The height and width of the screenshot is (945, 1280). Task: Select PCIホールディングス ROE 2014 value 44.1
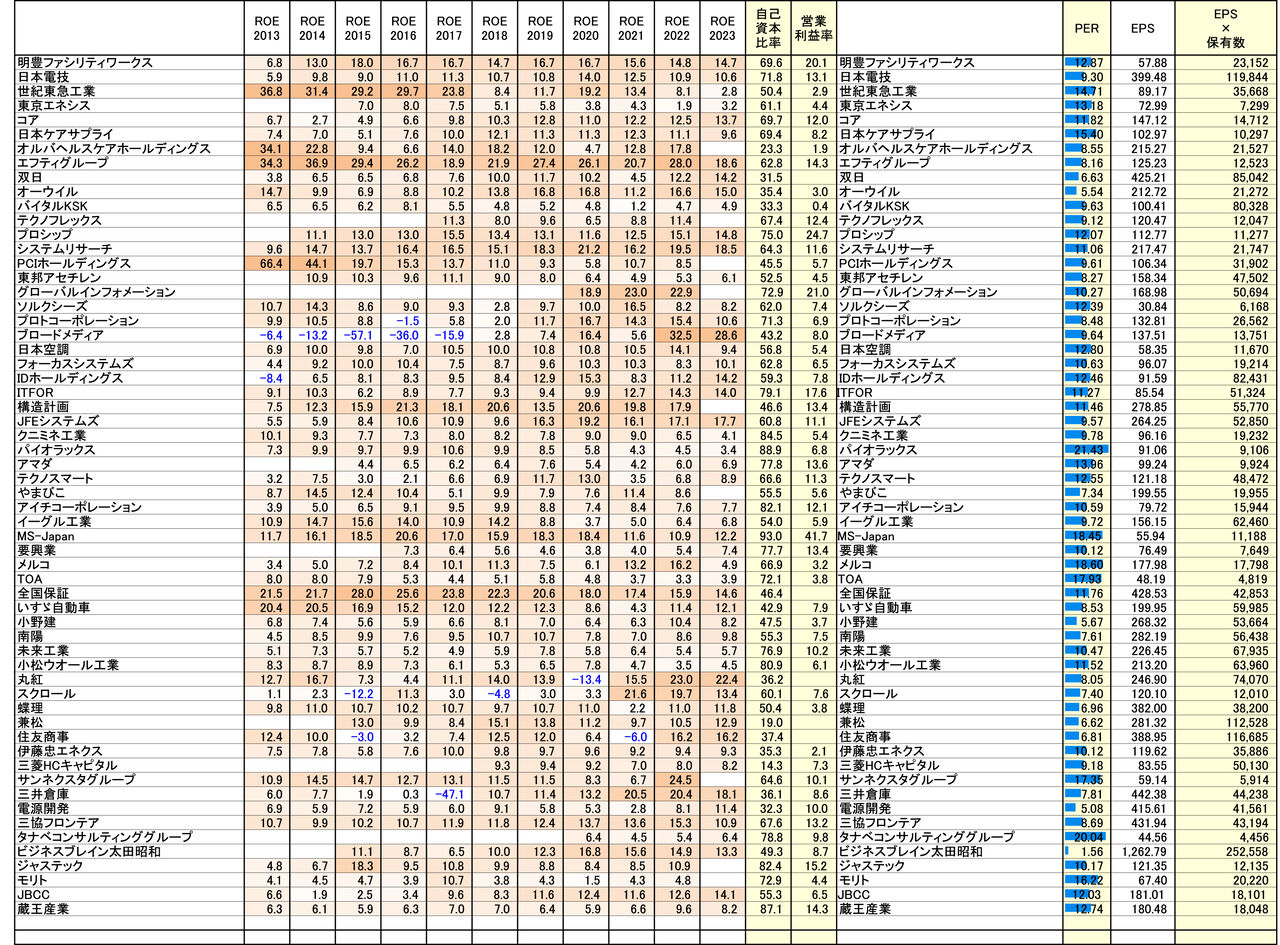coord(316,263)
